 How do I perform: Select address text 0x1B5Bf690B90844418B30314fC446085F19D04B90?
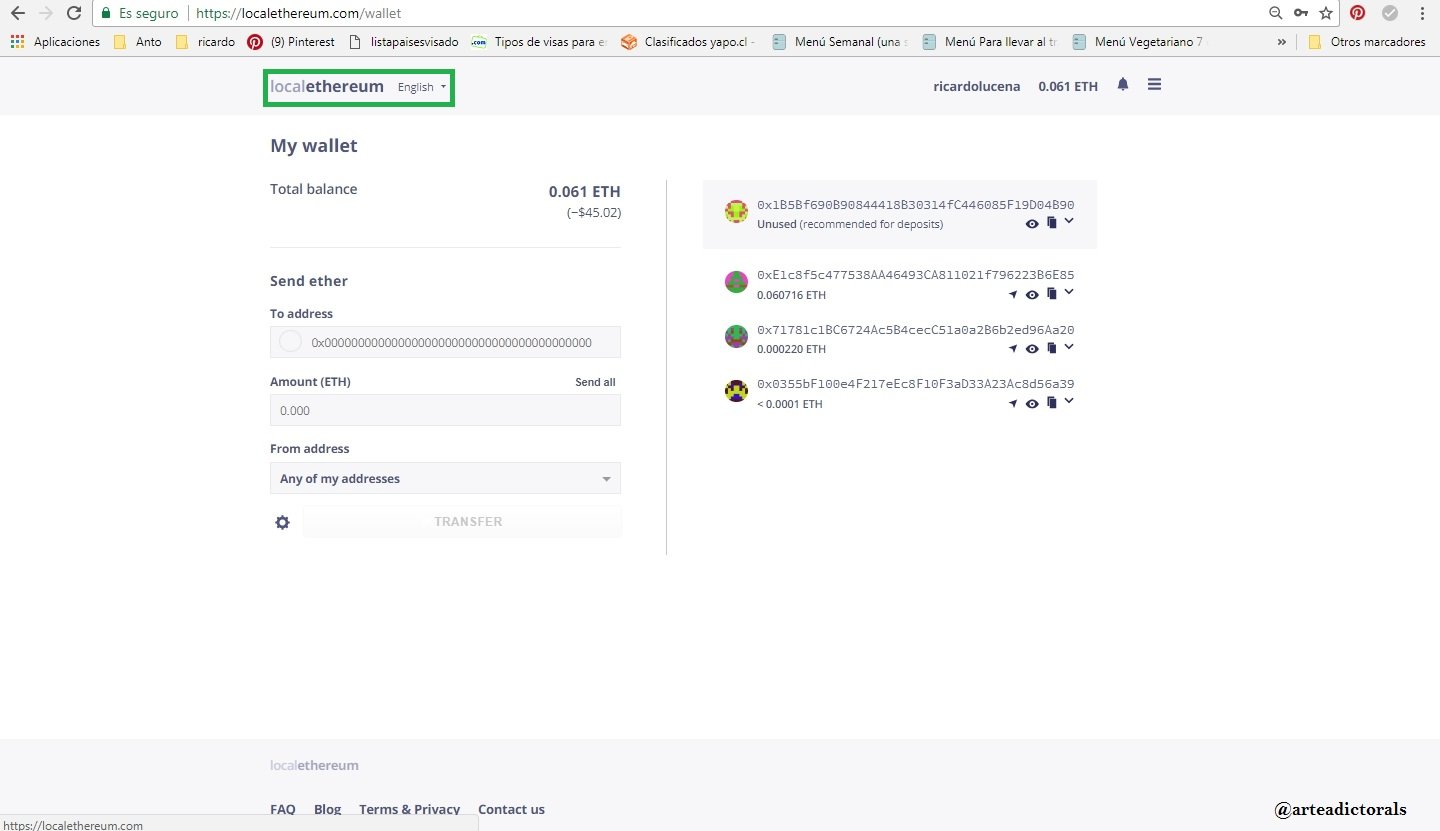pyautogui.click(x=915, y=204)
